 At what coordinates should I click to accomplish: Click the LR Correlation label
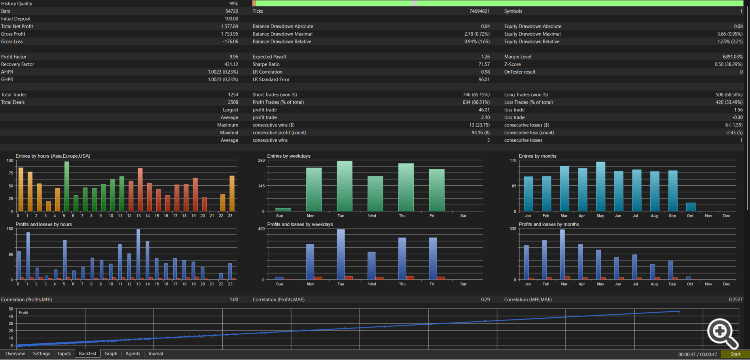tap(267, 72)
